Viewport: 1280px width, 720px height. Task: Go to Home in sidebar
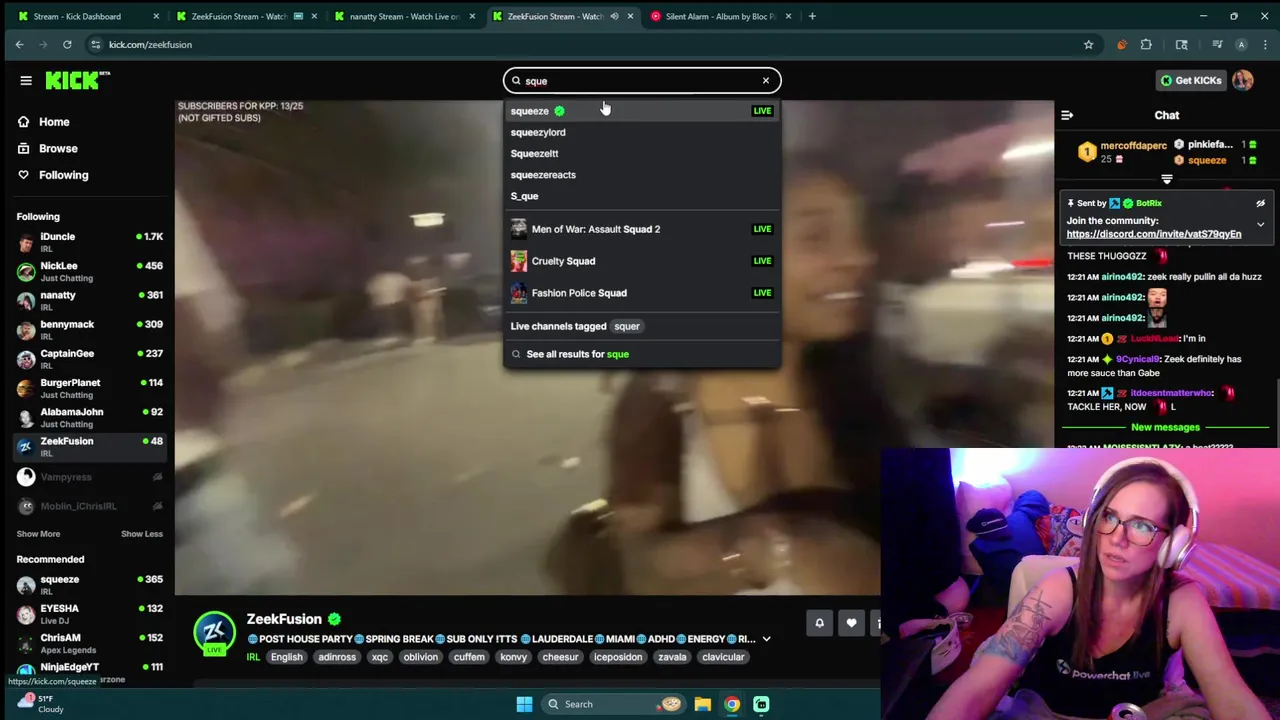[54, 122]
